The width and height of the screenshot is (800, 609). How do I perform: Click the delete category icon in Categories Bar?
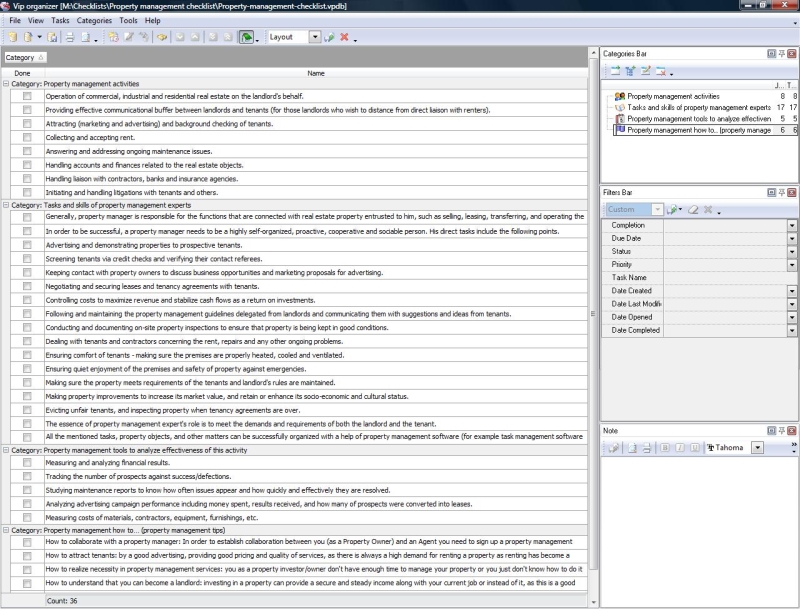click(x=660, y=72)
